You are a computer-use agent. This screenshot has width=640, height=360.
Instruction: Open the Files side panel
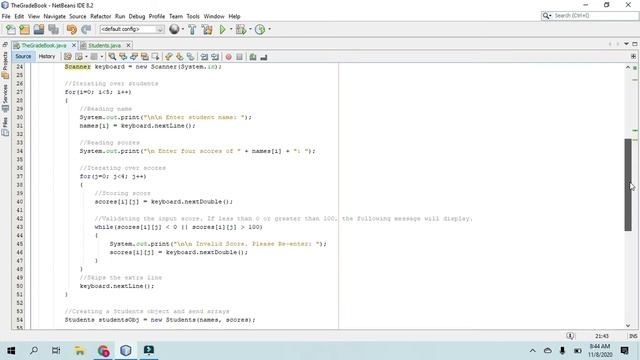[x=5, y=126]
